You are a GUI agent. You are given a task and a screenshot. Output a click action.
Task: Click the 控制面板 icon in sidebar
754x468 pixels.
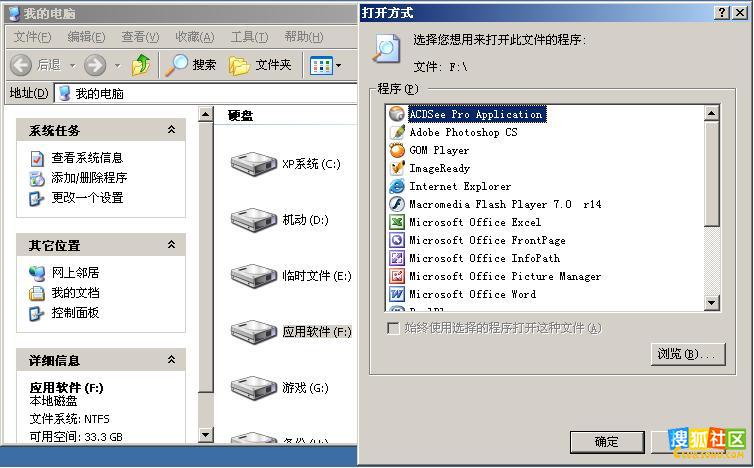(37, 314)
